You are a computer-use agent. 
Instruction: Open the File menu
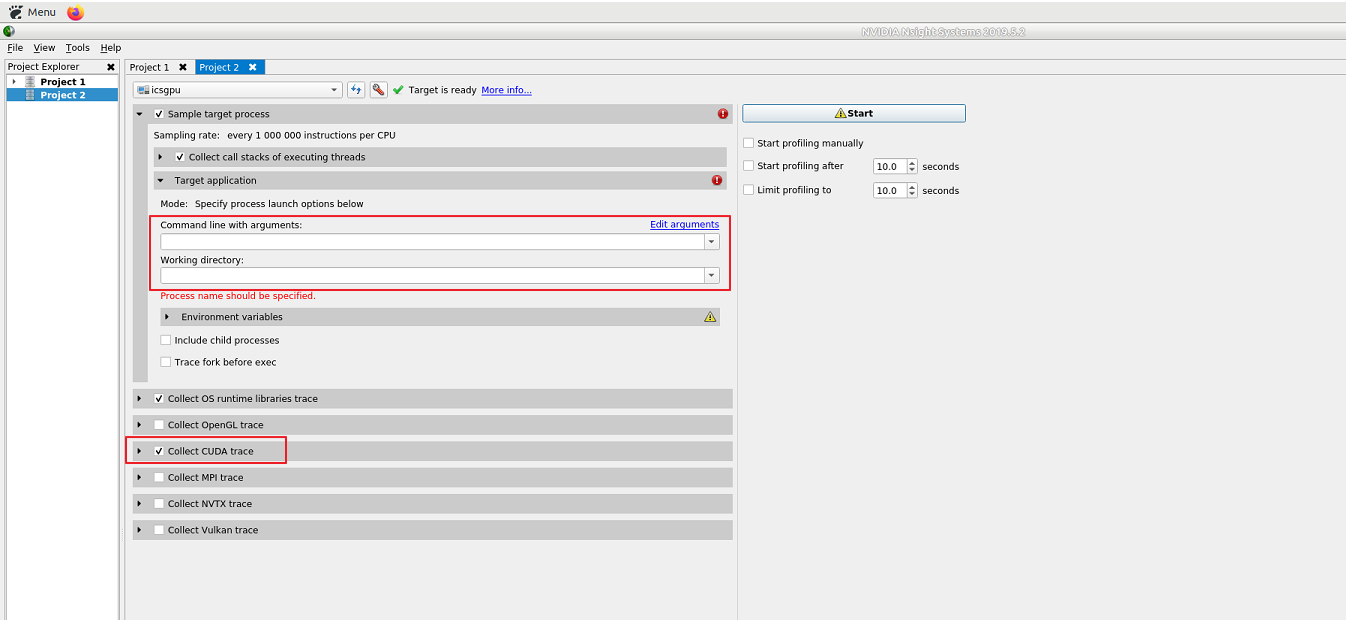point(15,48)
